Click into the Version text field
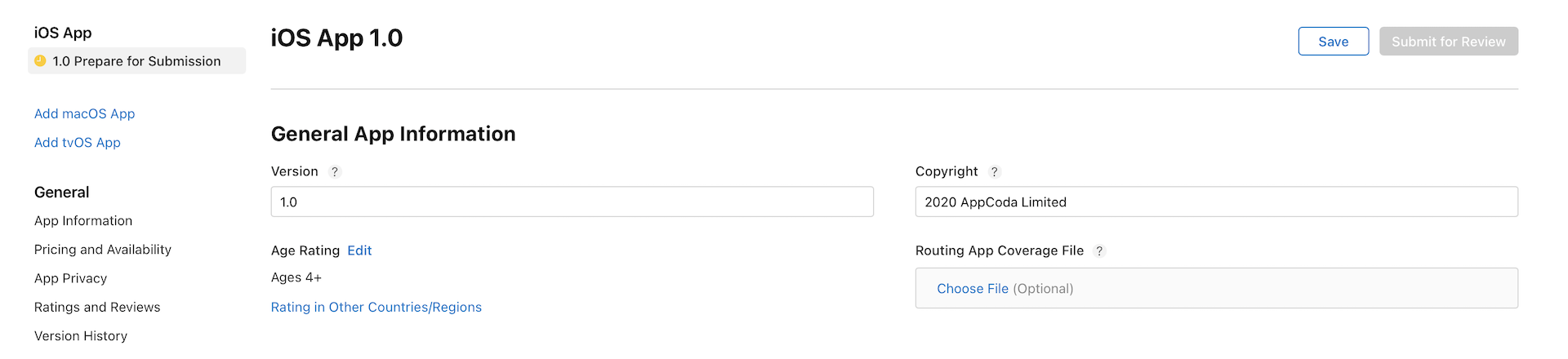Screen dimensions: 1568x359 pyautogui.click(x=572, y=202)
